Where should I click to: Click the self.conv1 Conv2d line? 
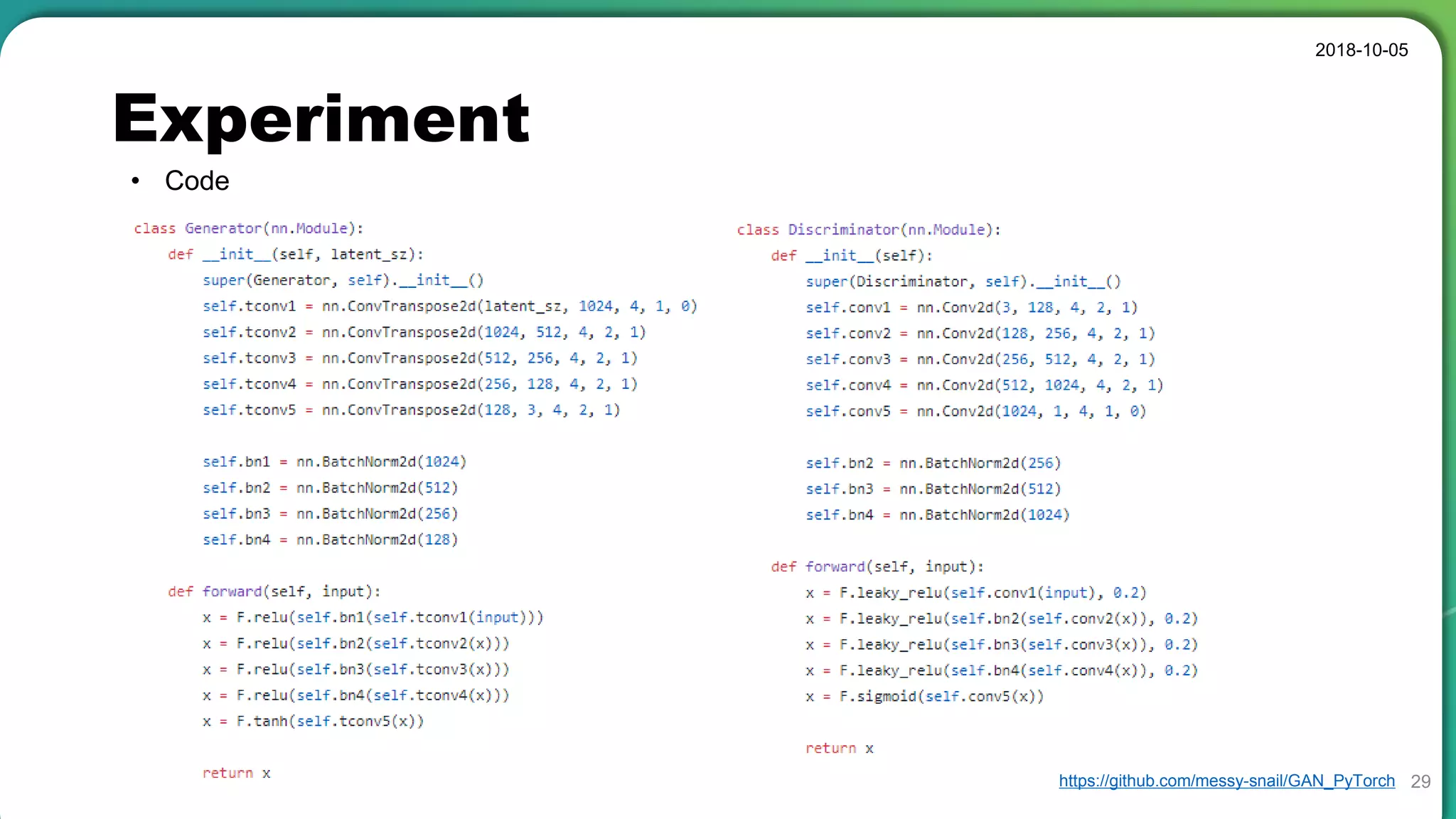tap(971, 308)
